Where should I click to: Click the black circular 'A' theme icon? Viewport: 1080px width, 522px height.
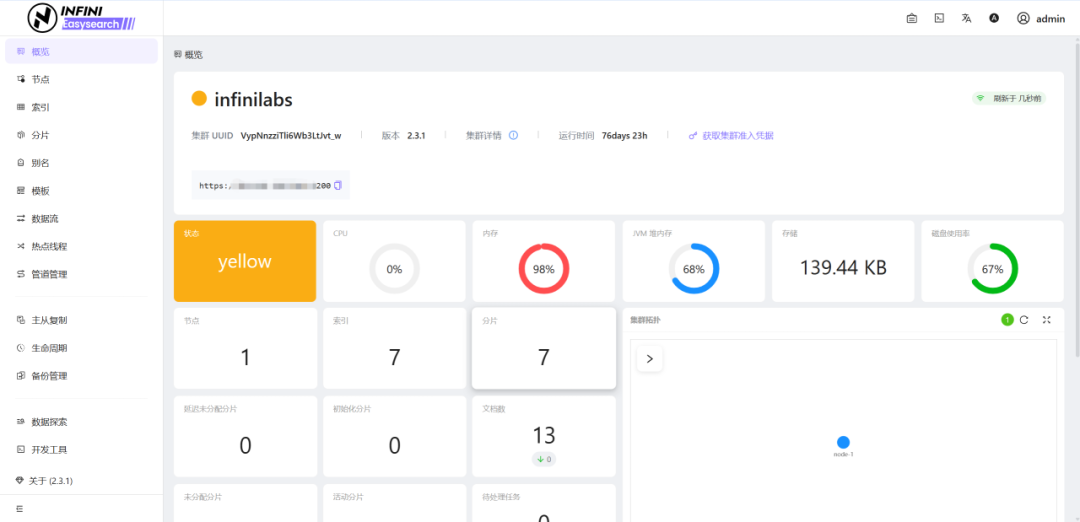(994, 19)
